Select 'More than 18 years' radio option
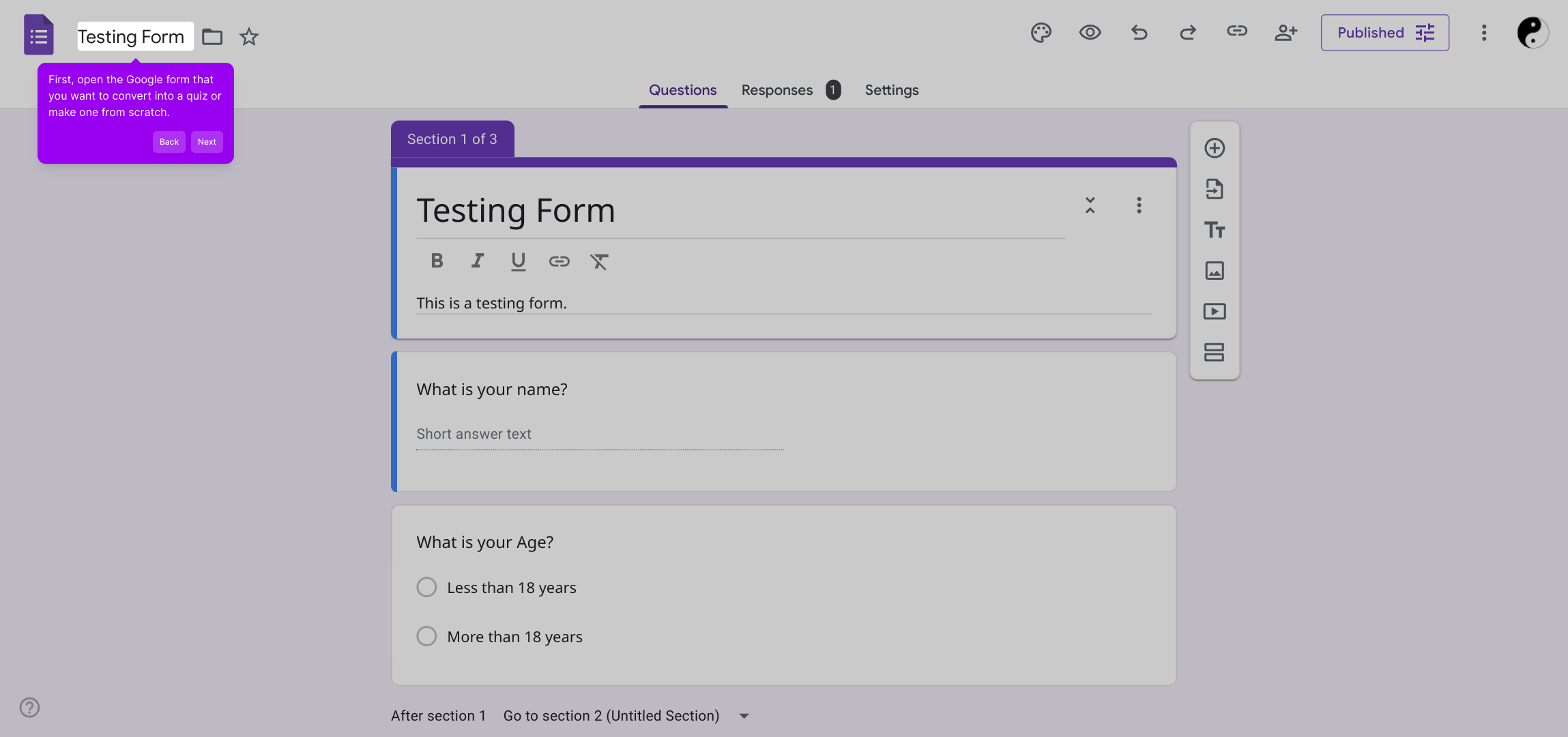 (x=426, y=637)
